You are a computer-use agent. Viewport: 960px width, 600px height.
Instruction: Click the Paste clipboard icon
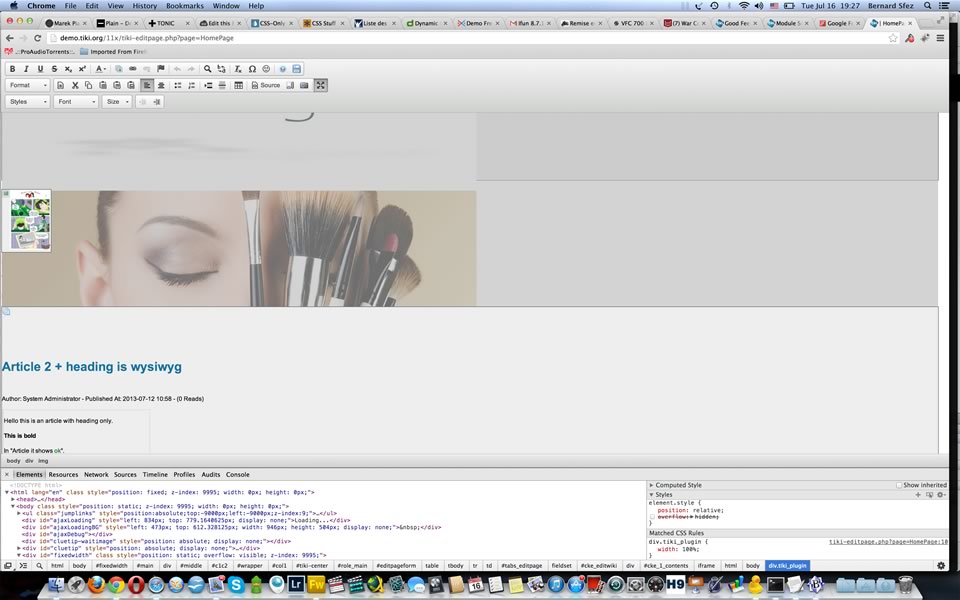click(x=103, y=85)
